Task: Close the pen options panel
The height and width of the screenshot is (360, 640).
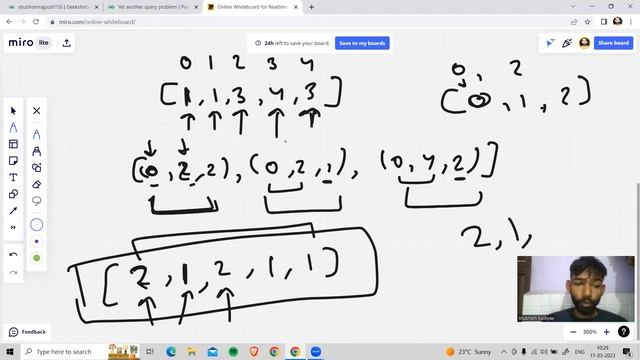Action: point(36,111)
